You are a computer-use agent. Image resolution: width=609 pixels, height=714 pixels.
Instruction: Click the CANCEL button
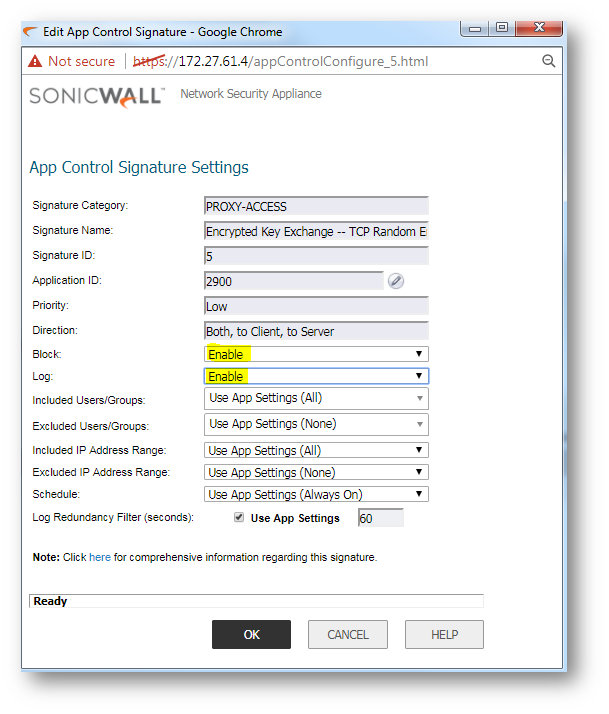[x=348, y=634]
